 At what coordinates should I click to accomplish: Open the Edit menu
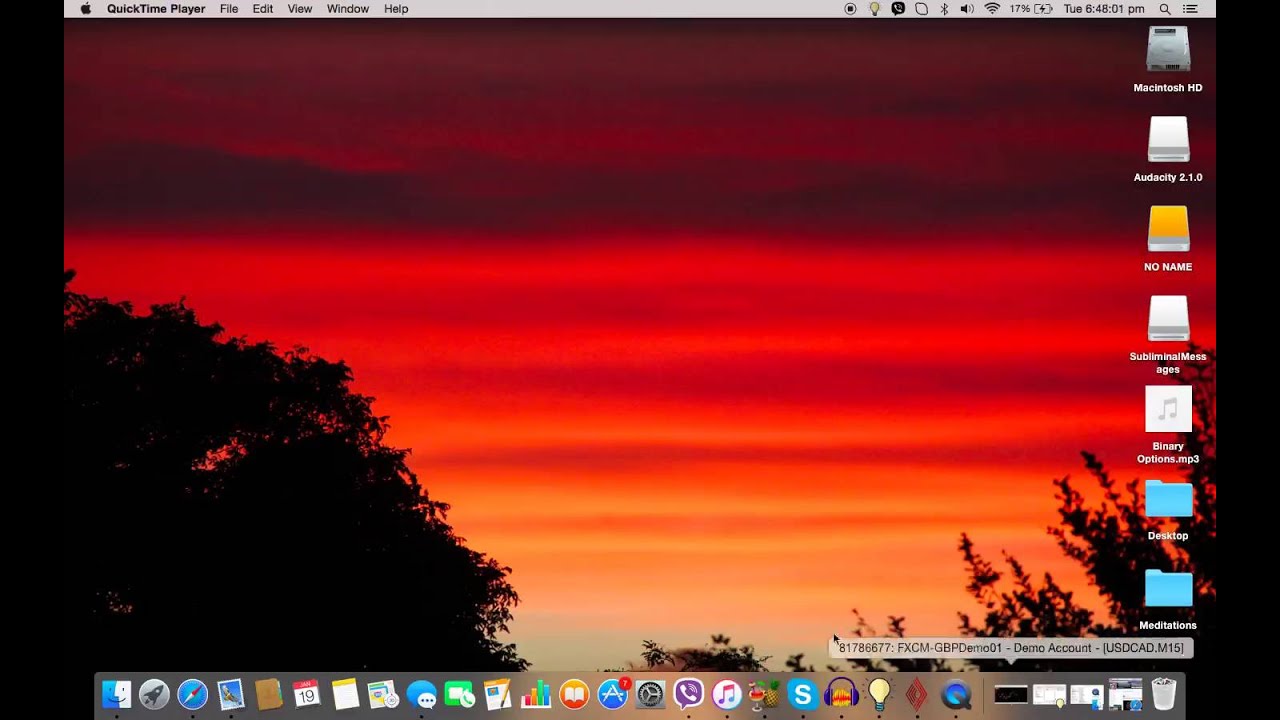pos(263,9)
